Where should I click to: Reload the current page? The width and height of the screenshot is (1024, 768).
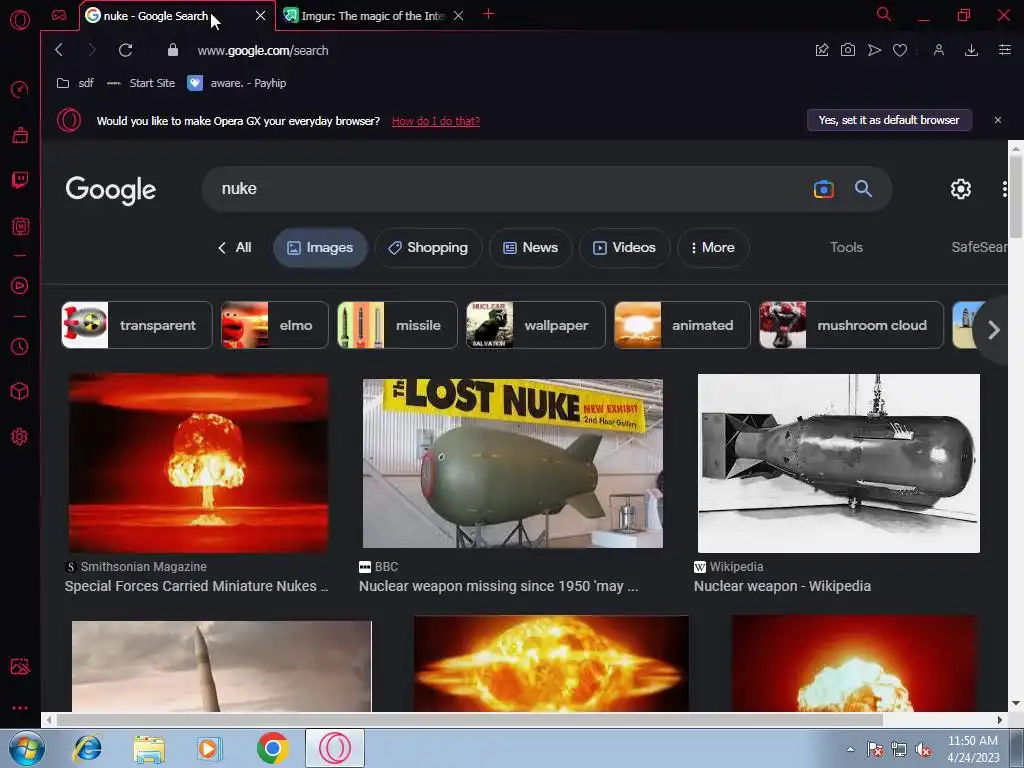(125, 50)
